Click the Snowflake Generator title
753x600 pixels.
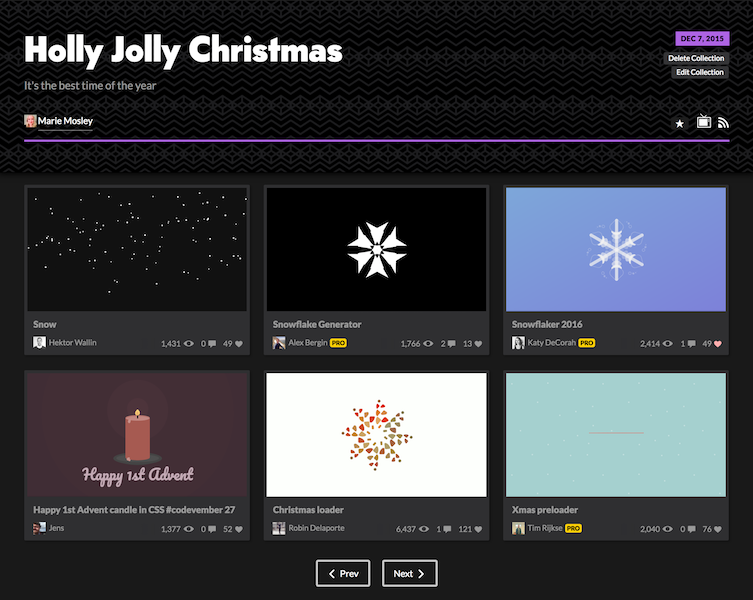point(317,324)
